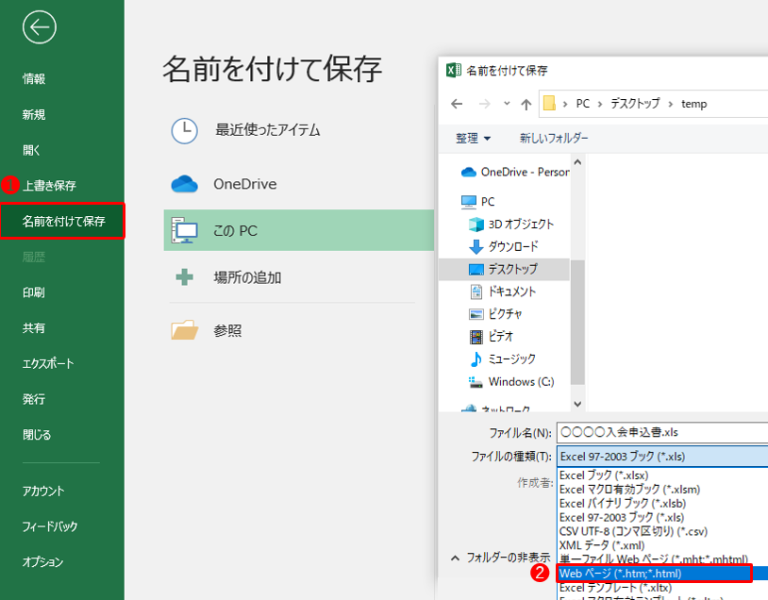Open the ファイルの種類 combo box
The height and width of the screenshot is (600, 768).
[660, 456]
